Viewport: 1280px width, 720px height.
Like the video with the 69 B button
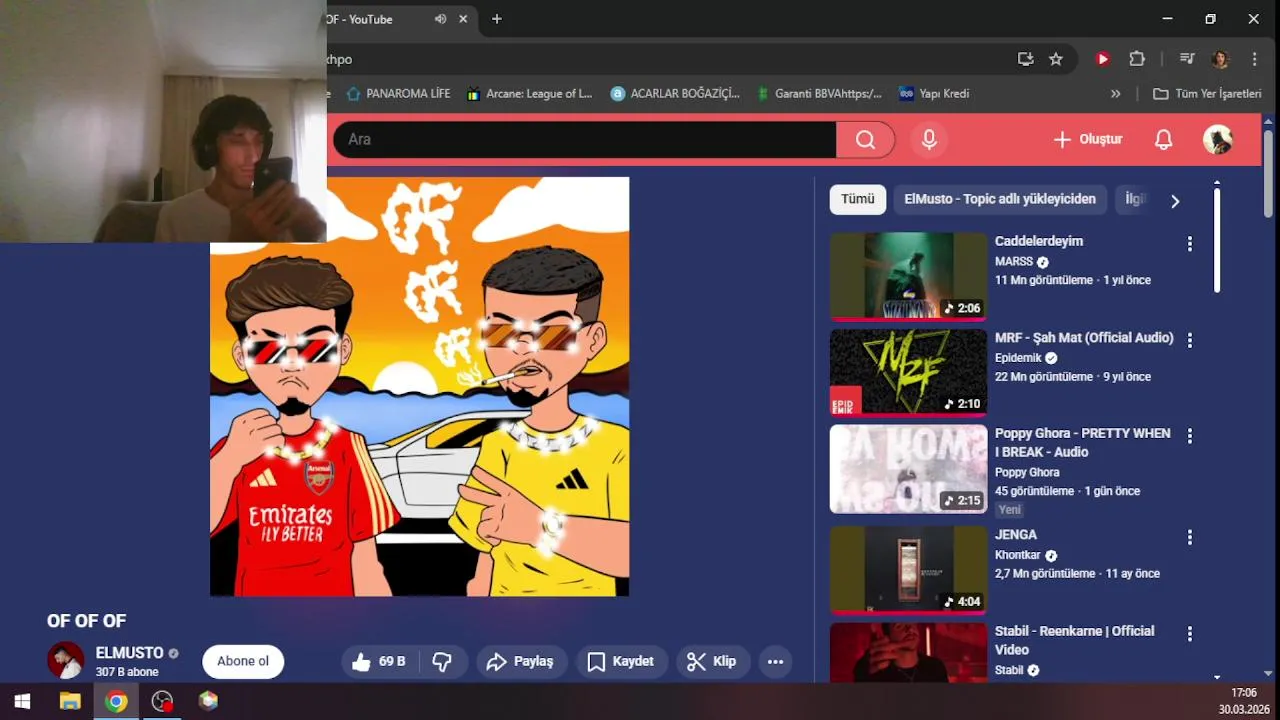click(x=378, y=661)
